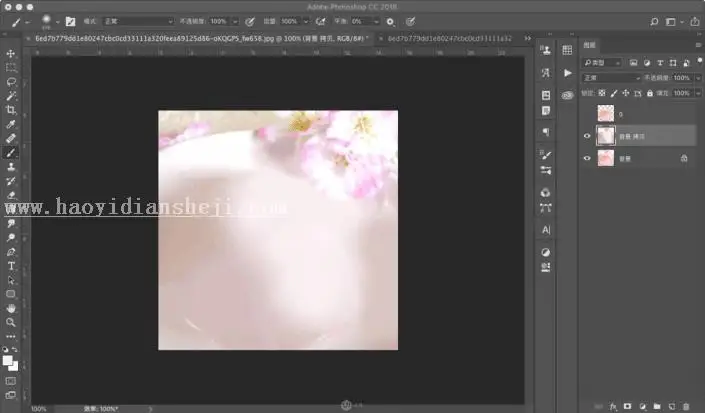
Task: Lock transparent pixels of the layer
Action: click(x=602, y=93)
